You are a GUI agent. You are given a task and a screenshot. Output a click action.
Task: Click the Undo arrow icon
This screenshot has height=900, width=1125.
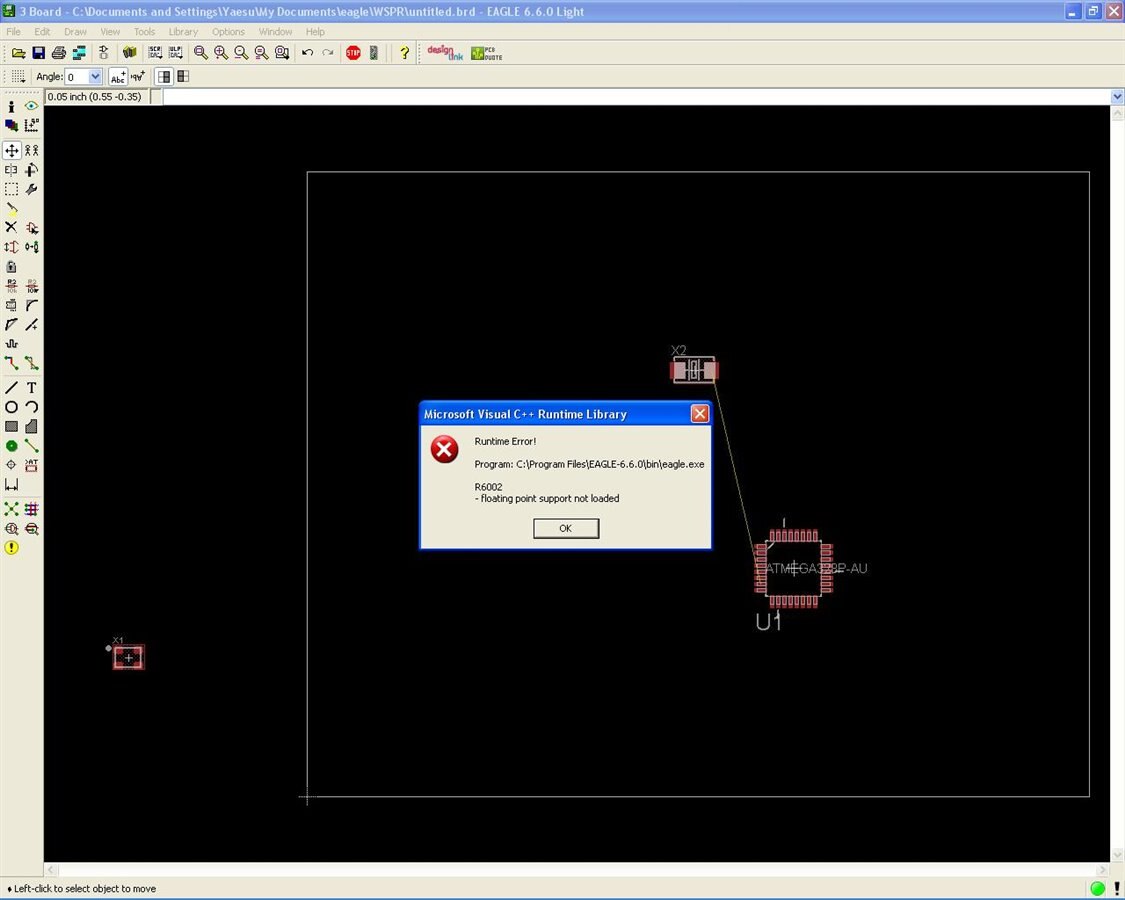point(307,53)
